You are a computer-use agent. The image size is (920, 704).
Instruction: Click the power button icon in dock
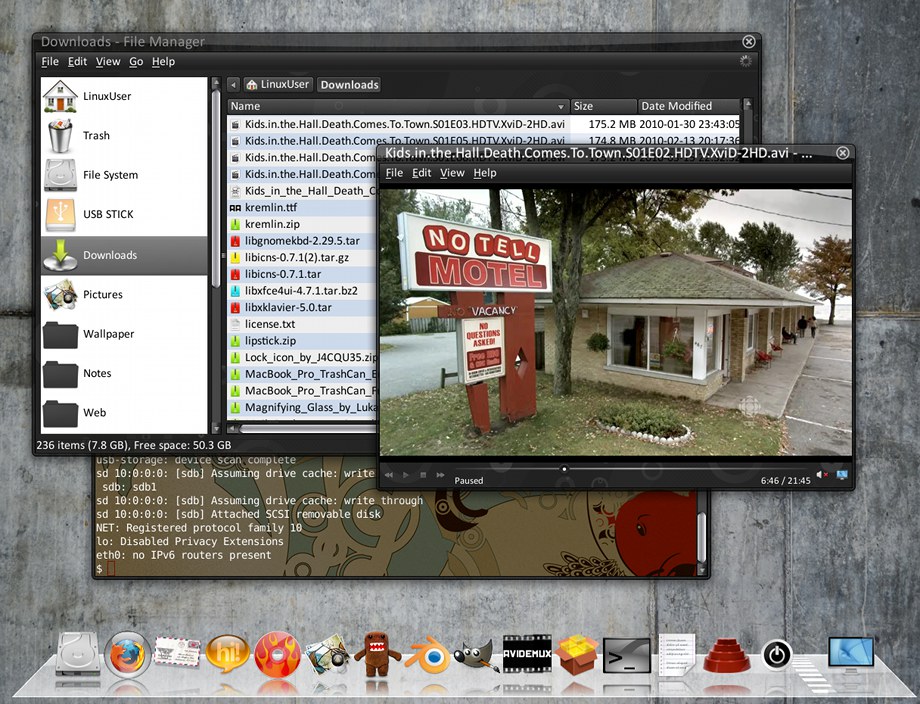776,655
